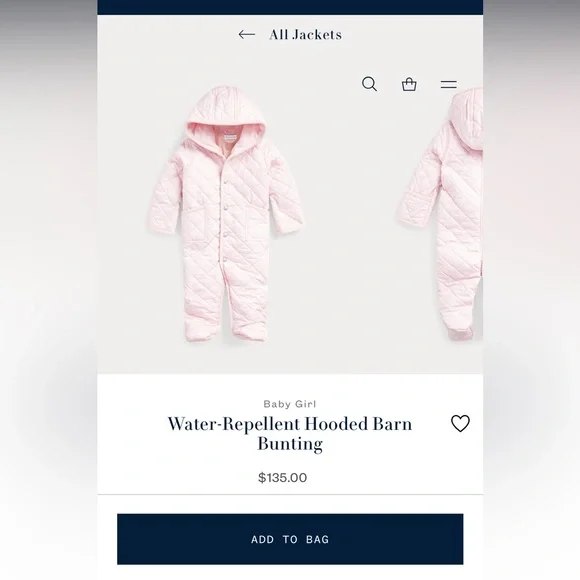580x580 pixels.
Task: Click the back arrow beside All Jackets
Action: [247, 34]
